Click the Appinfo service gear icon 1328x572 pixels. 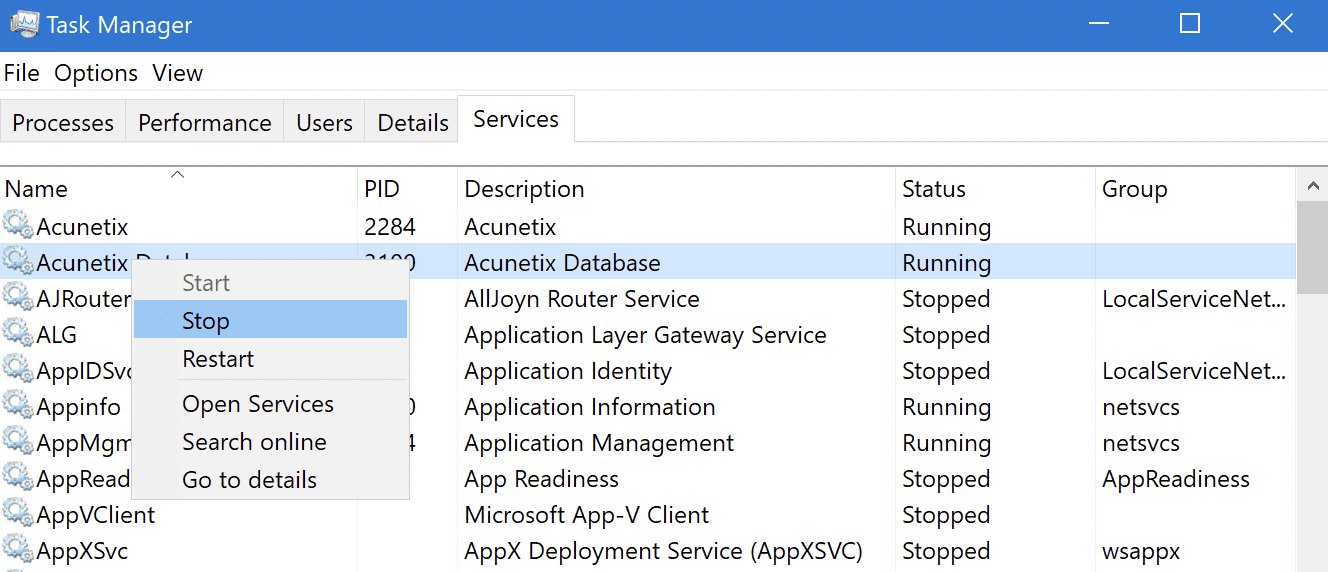pyautogui.click(x=18, y=406)
